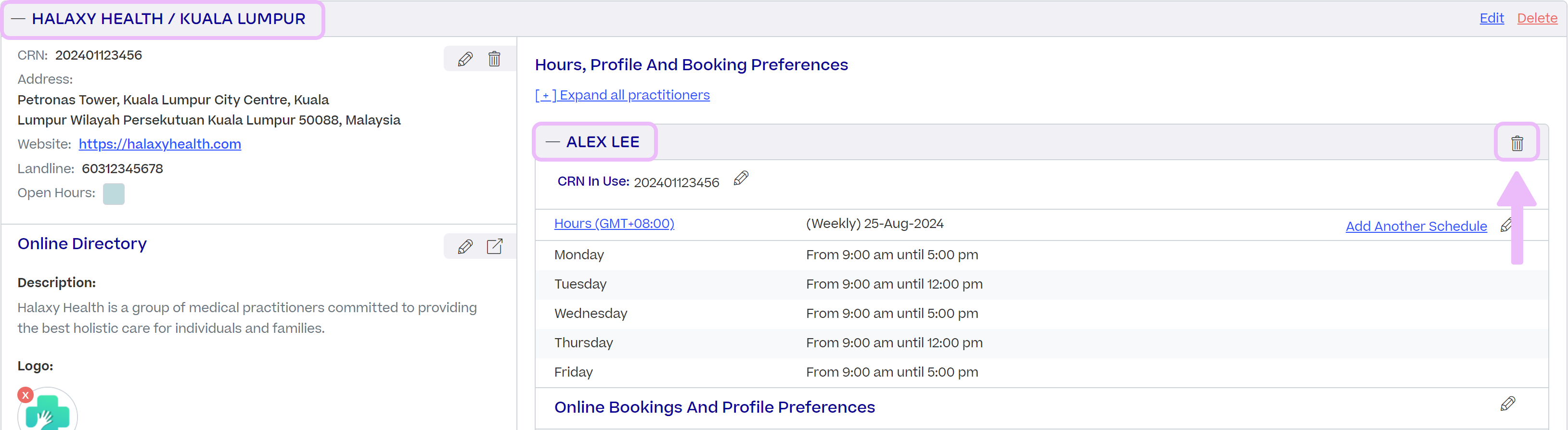Click the CRN value 202401123456 on left
Image resolution: width=1568 pixels, height=430 pixels.
pos(99,55)
